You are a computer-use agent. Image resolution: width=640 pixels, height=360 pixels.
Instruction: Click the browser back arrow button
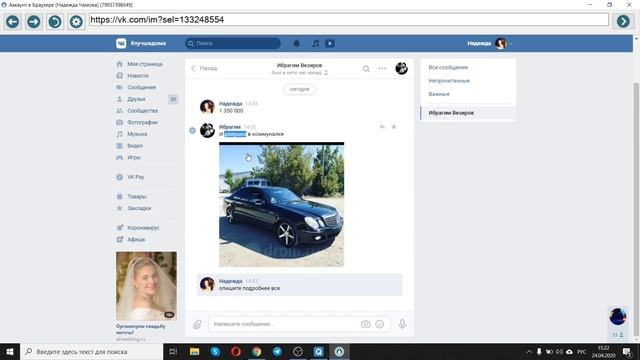[13, 21]
